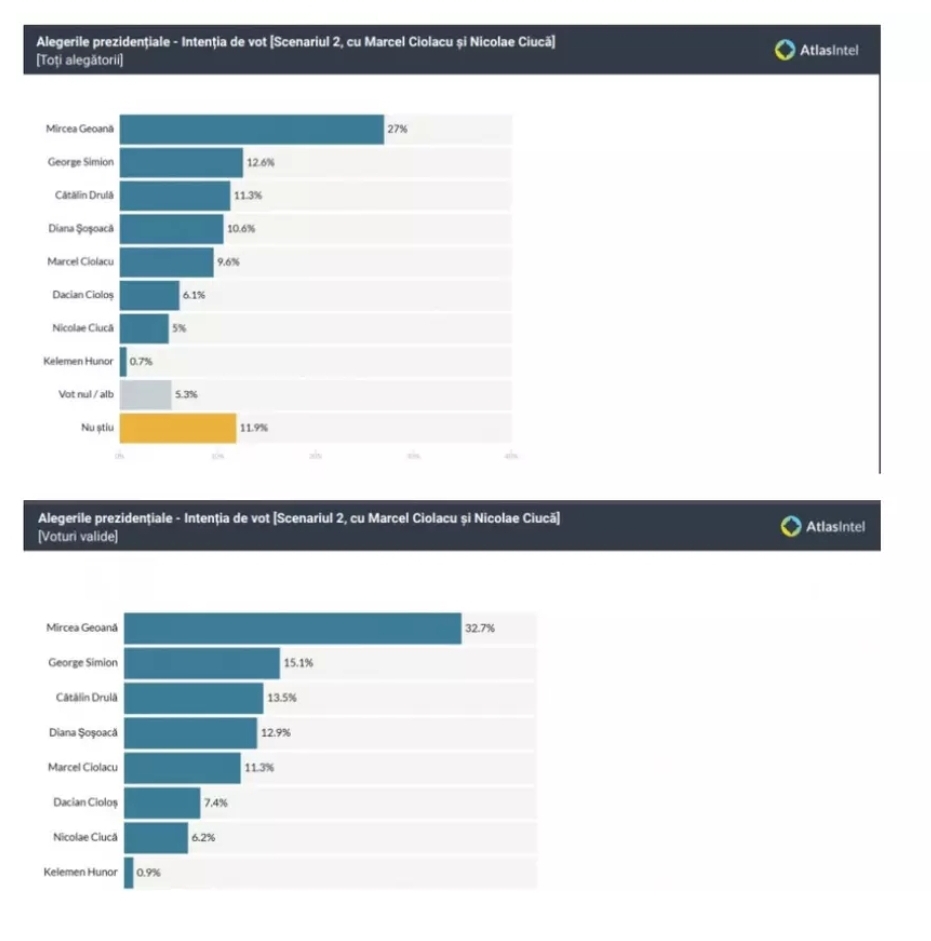Click the AtlasIntel logo icon in the Toți alegătorii header
The height and width of the screenshot is (941, 931).
[785, 50]
